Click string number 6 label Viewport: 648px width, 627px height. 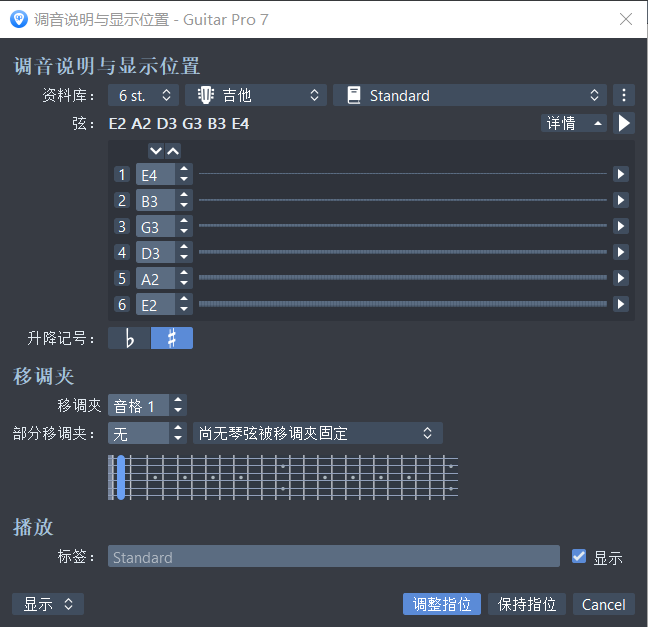pos(122,304)
